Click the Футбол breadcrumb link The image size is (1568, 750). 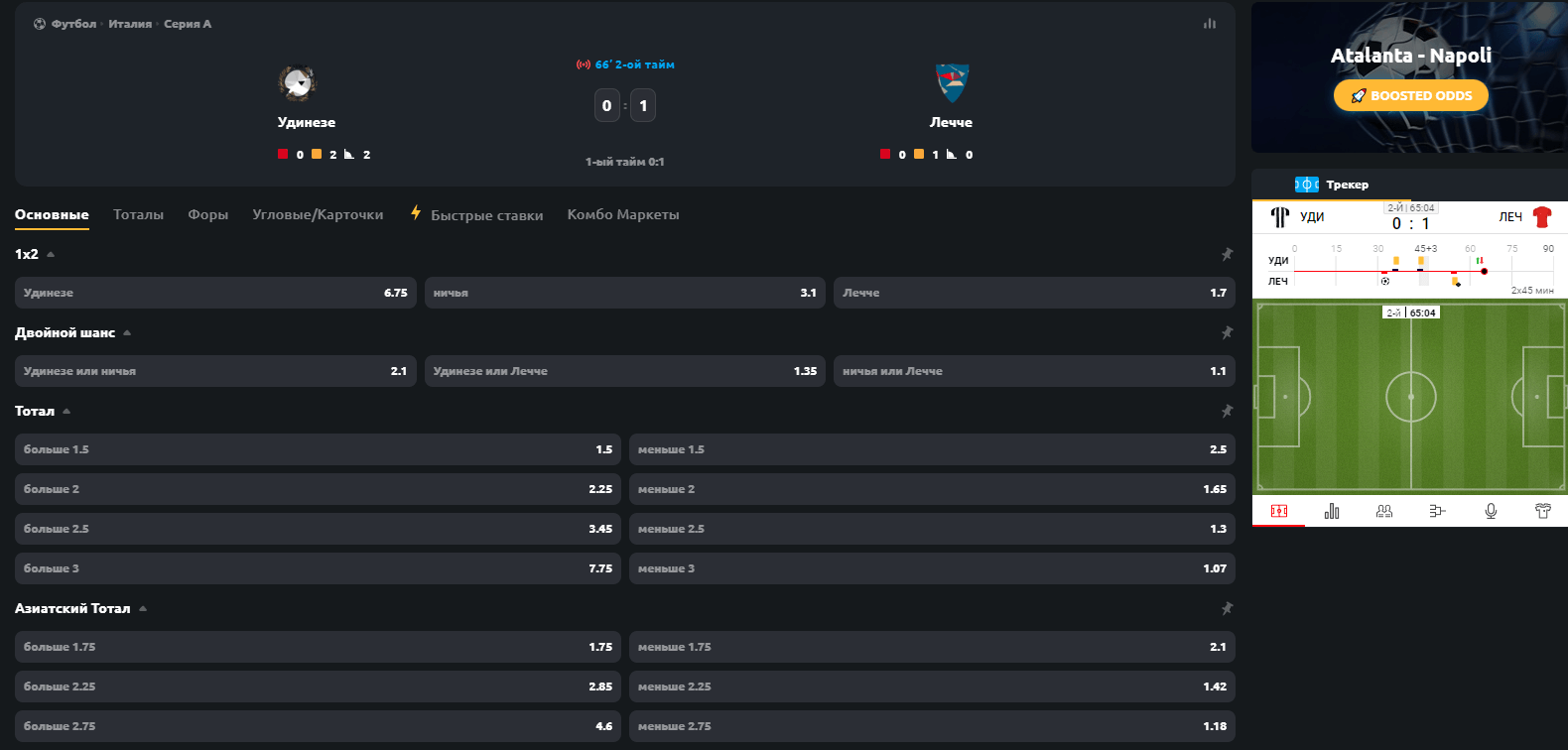point(73,24)
